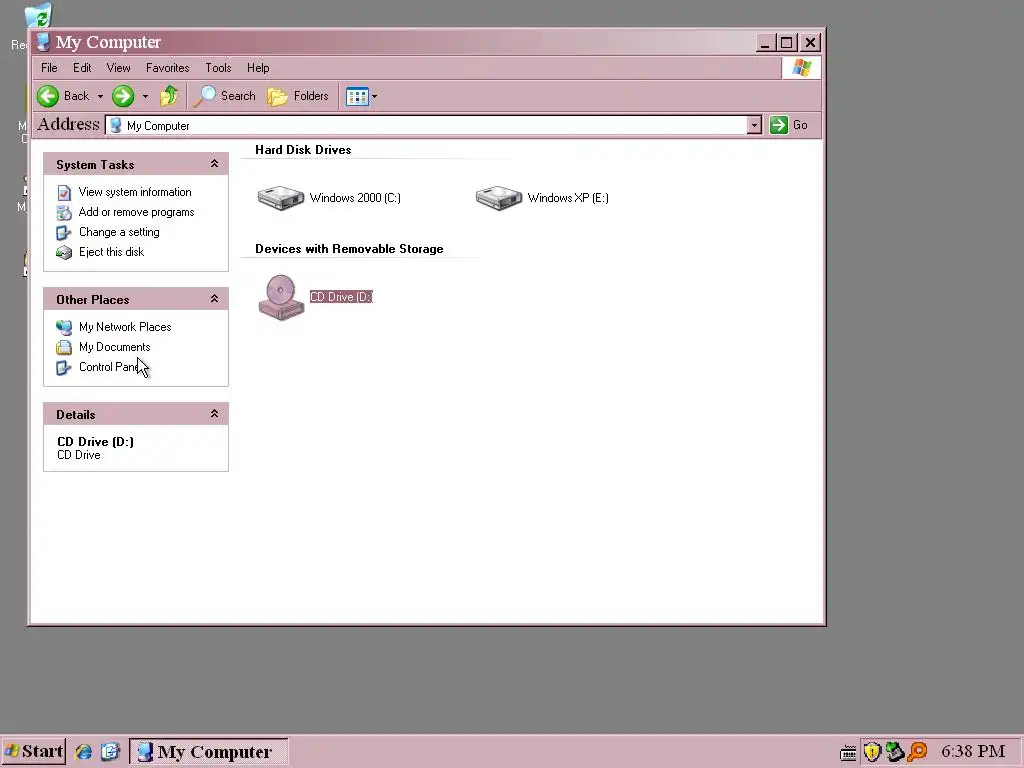1024x768 pixels.
Task: Click the Change a setting icon
Action: (x=64, y=232)
